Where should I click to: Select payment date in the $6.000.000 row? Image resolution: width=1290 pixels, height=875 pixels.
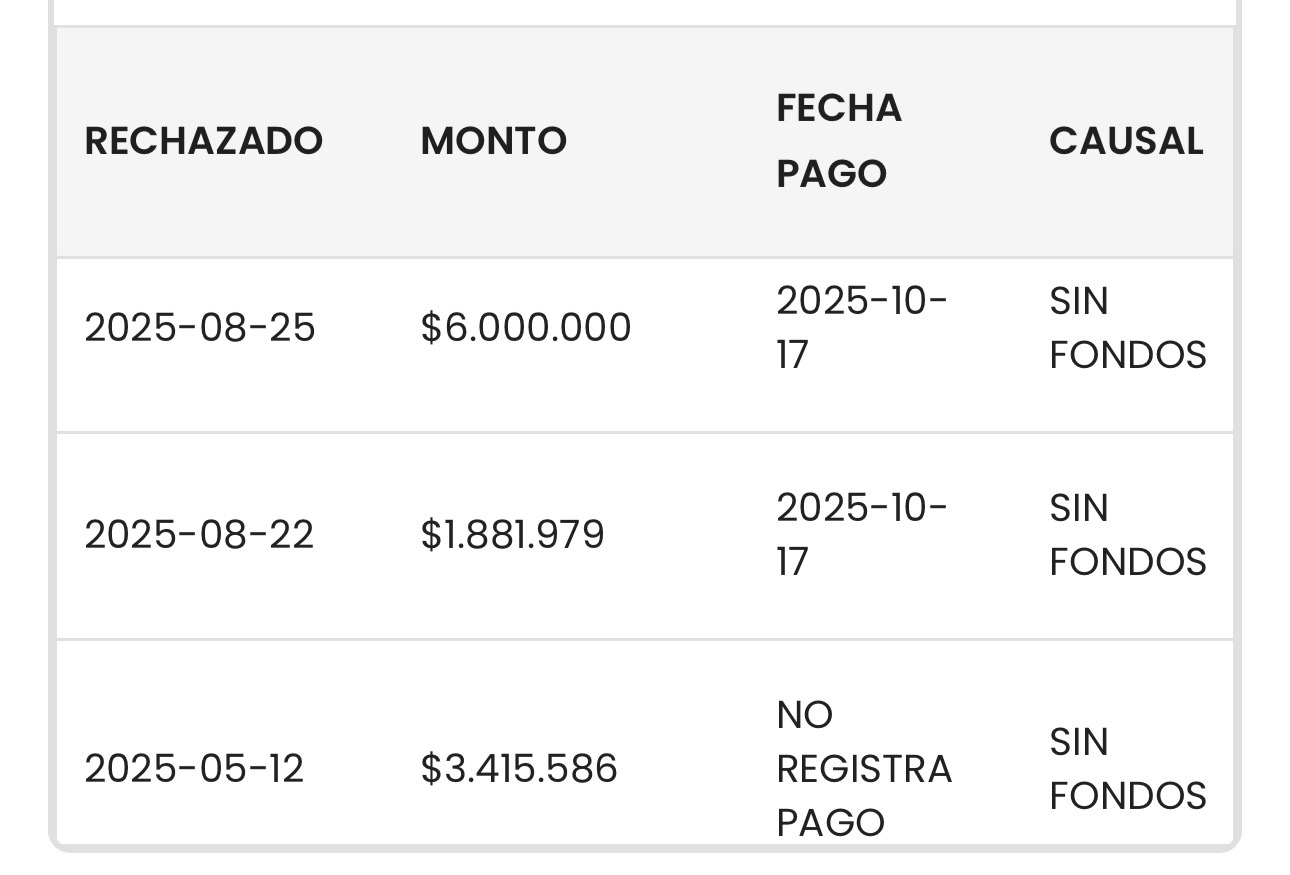(x=862, y=328)
